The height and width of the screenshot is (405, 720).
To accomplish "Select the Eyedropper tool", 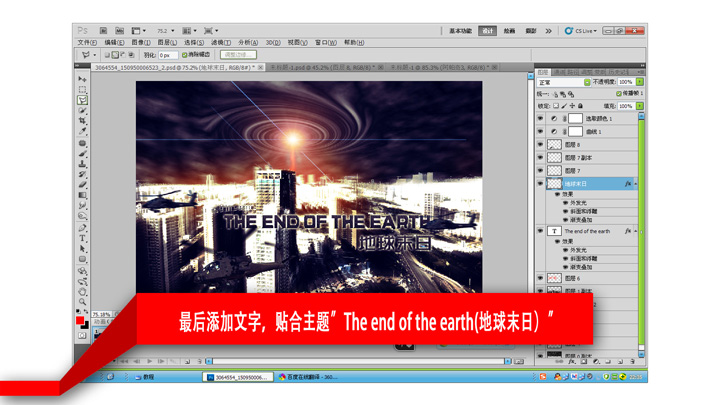I will (82, 131).
